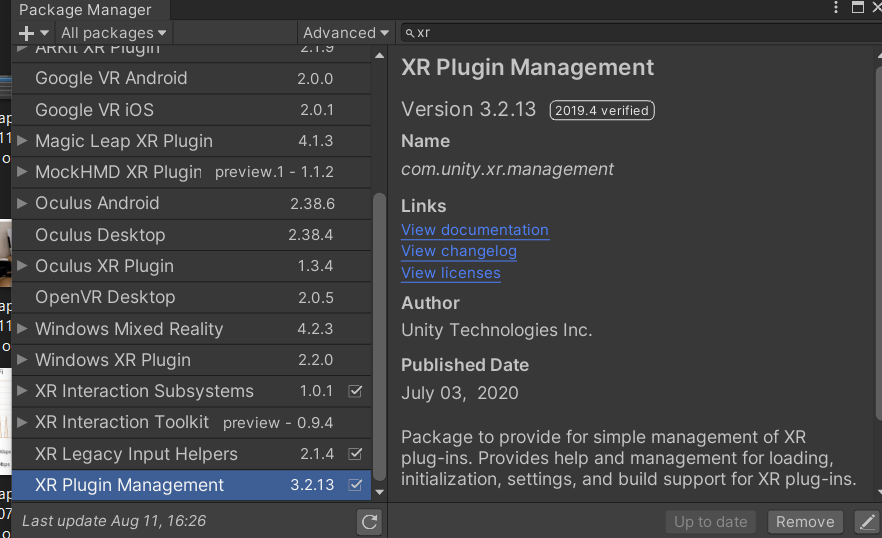
Task: Expand XR Interaction Toolkit versions
Action: pyautogui.click(x=22, y=422)
